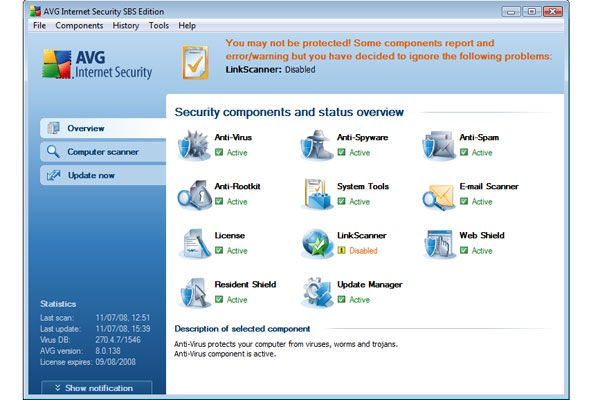Viewport: 600px width, 400px height.
Task: Select the E-mail Scanner label
Action: pos(489,186)
